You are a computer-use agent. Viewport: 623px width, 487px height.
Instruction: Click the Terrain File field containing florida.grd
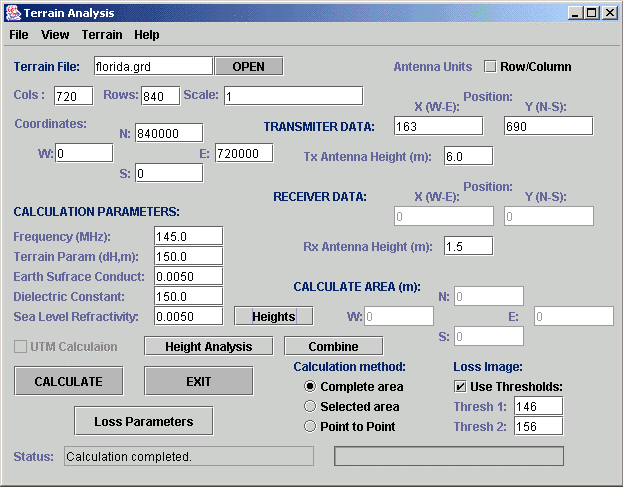pyautogui.click(x=153, y=66)
